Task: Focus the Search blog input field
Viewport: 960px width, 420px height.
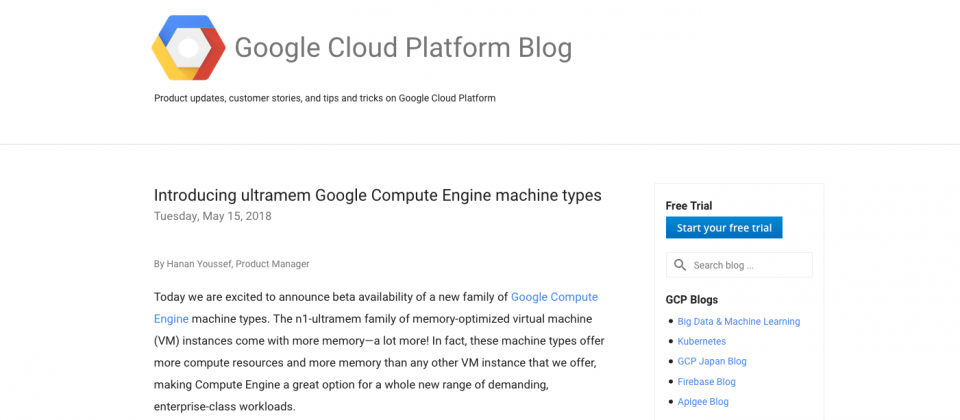Action: coord(748,265)
